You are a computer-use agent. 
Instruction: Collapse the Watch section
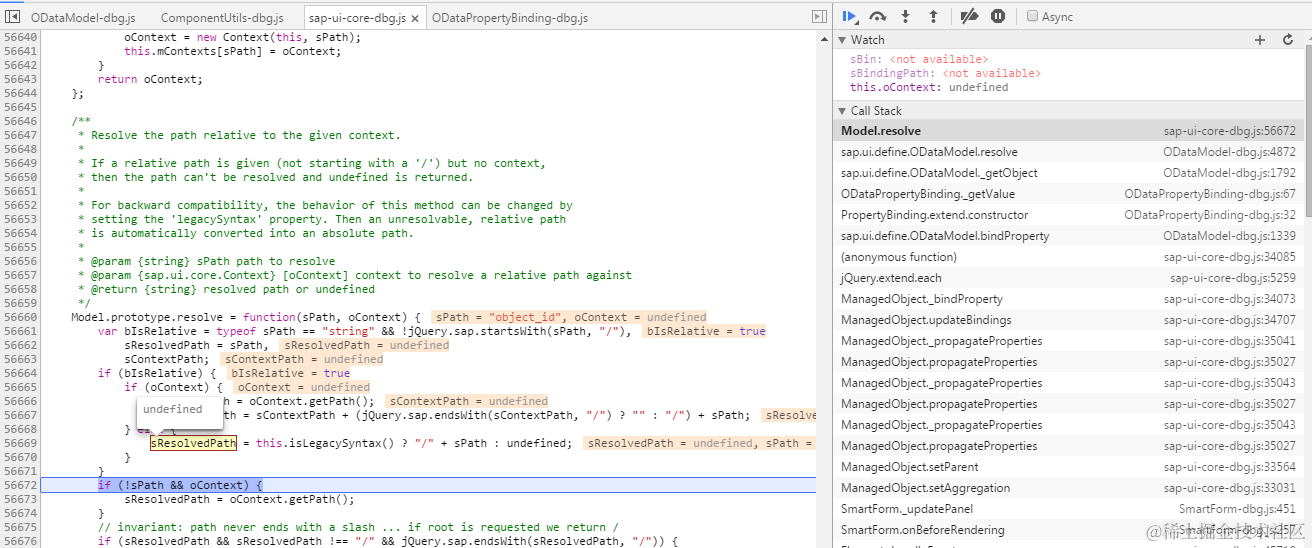pyautogui.click(x=842, y=40)
